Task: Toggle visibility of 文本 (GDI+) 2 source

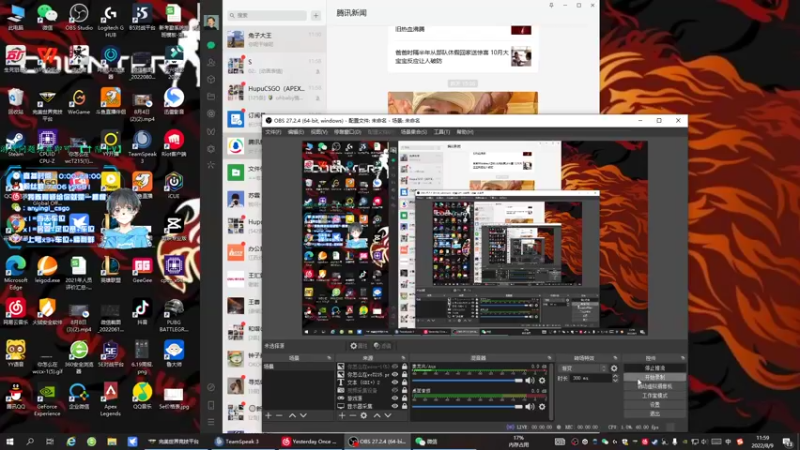Action: [x=395, y=382]
